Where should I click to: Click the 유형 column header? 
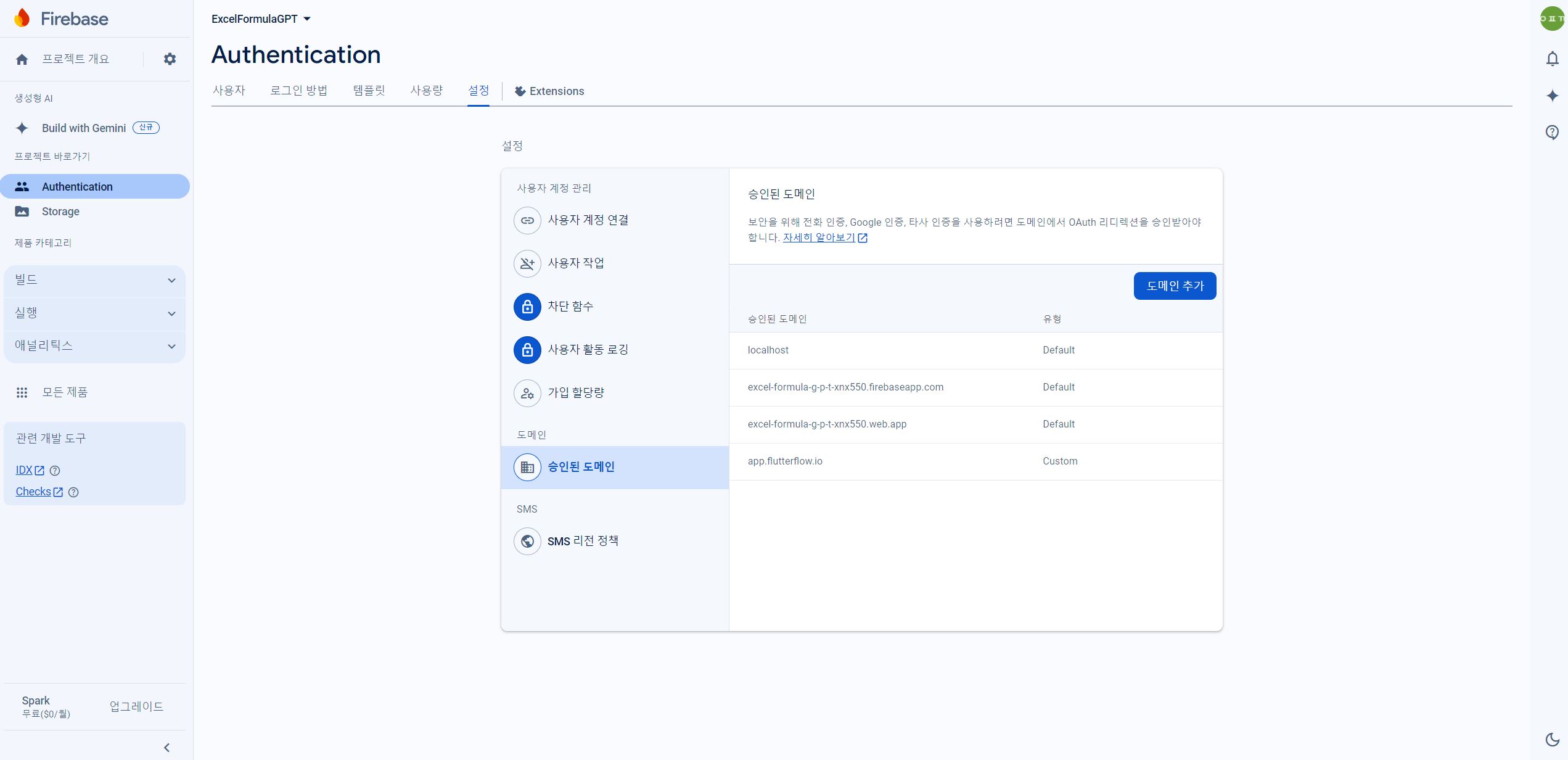[1052, 319]
